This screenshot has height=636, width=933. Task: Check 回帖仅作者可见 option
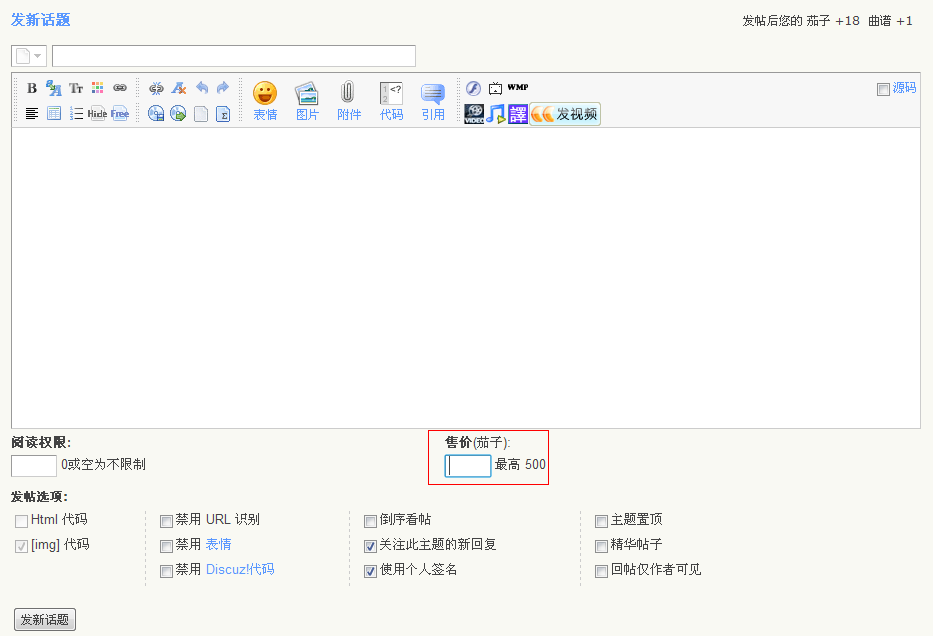click(x=602, y=571)
